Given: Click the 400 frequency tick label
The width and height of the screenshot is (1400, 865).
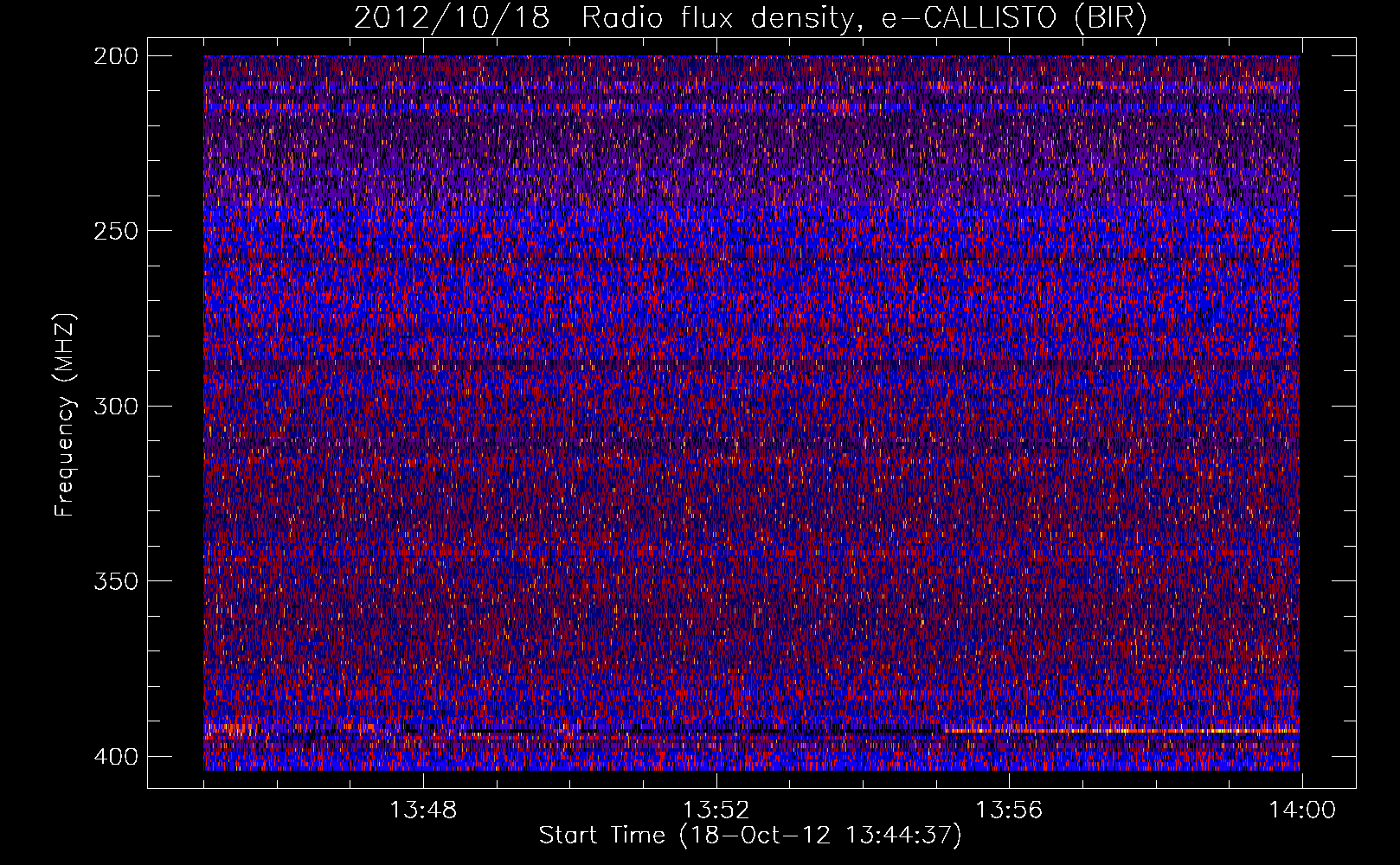Looking at the screenshot, I should [x=115, y=757].
